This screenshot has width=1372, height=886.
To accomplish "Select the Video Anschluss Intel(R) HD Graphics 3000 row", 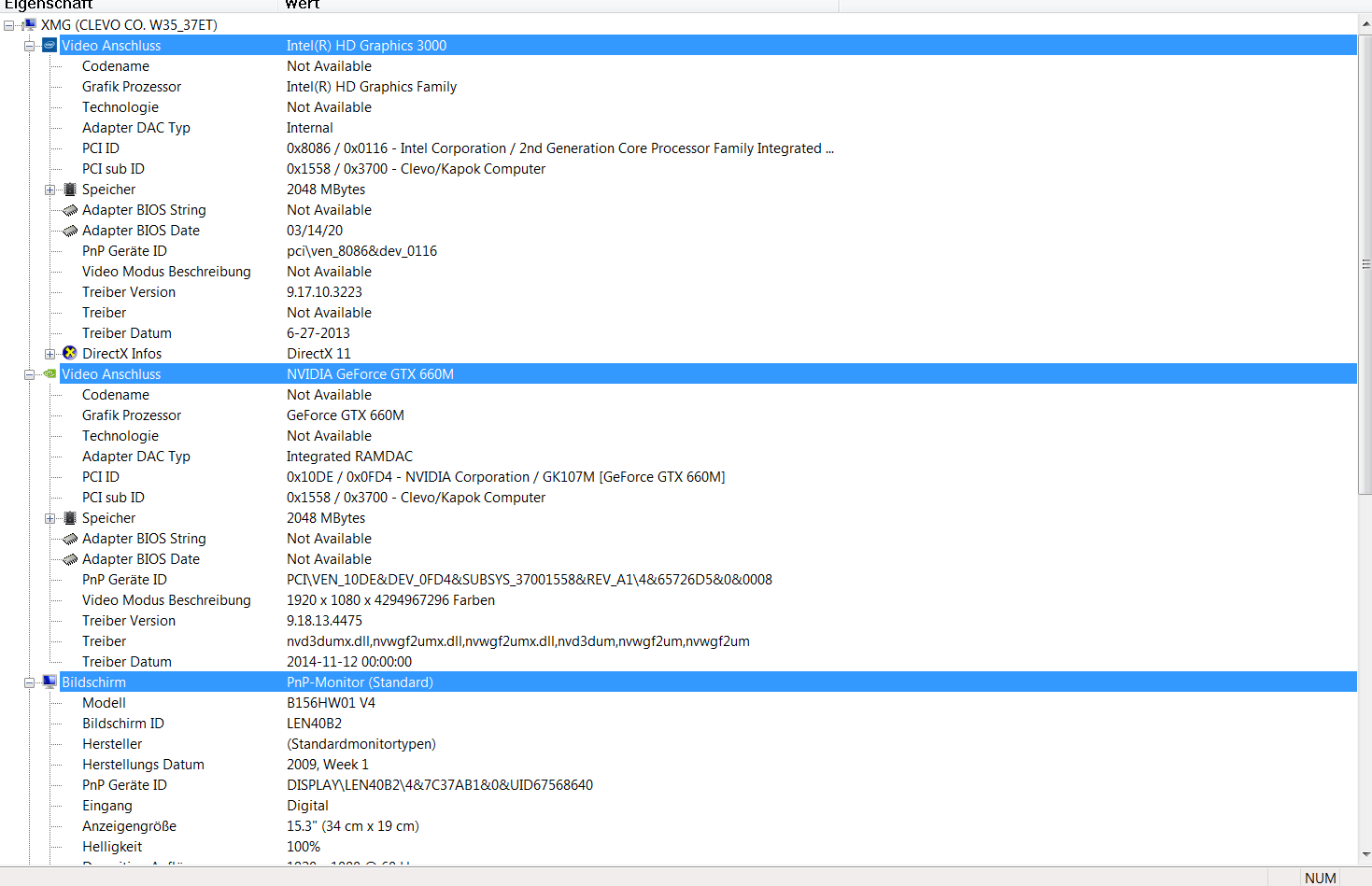I will click(x=708, y=45).
